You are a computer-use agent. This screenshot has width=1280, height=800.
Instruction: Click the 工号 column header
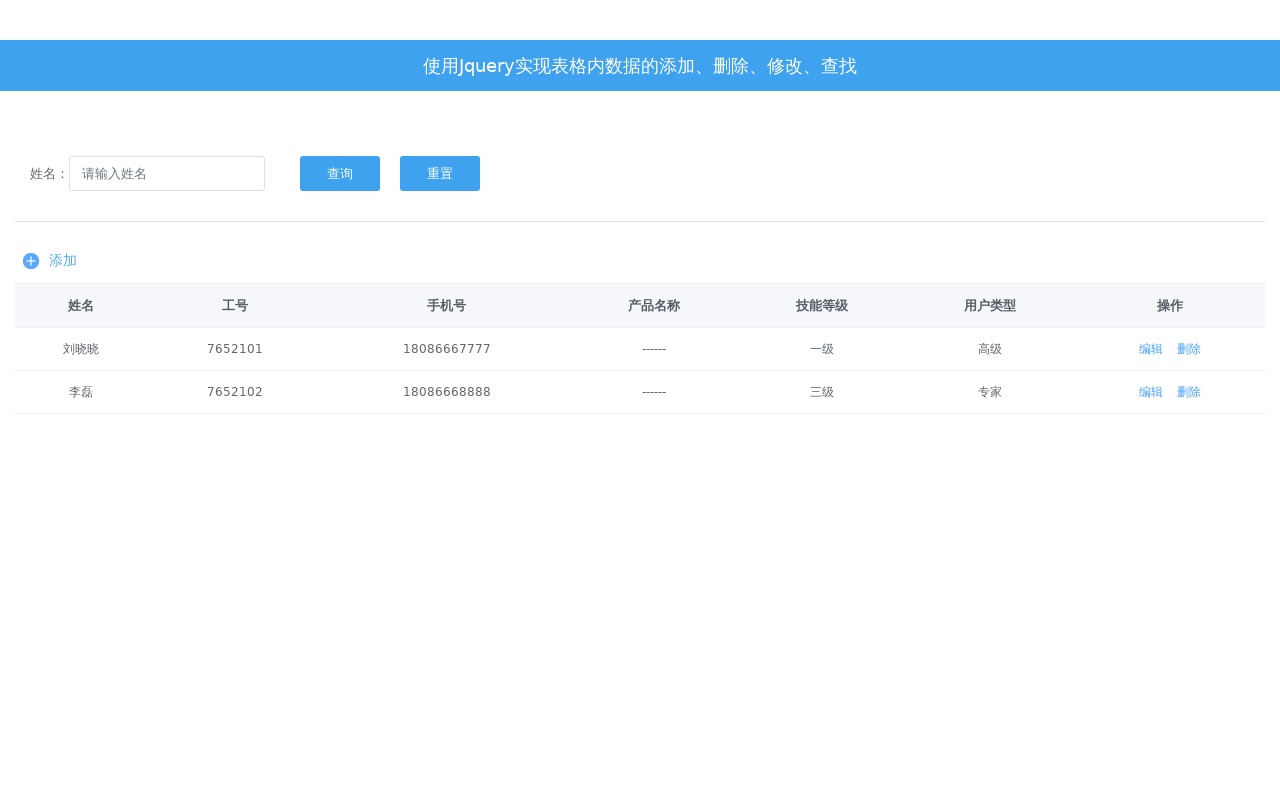coord(235,306)
